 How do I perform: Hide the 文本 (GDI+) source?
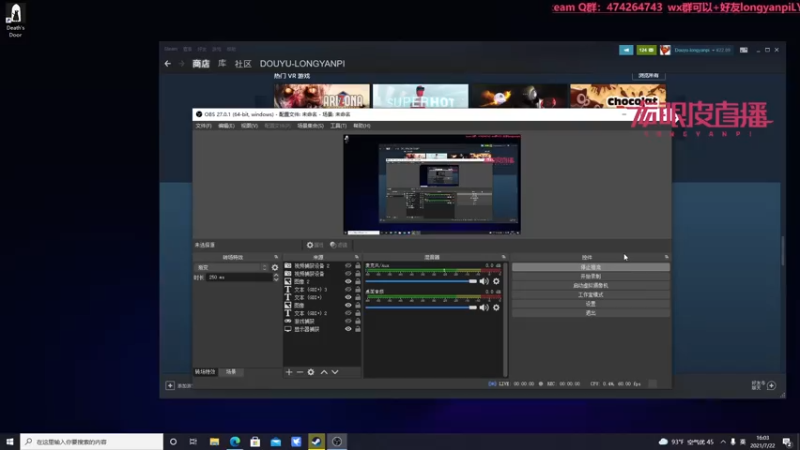click(x=348, y=297)
